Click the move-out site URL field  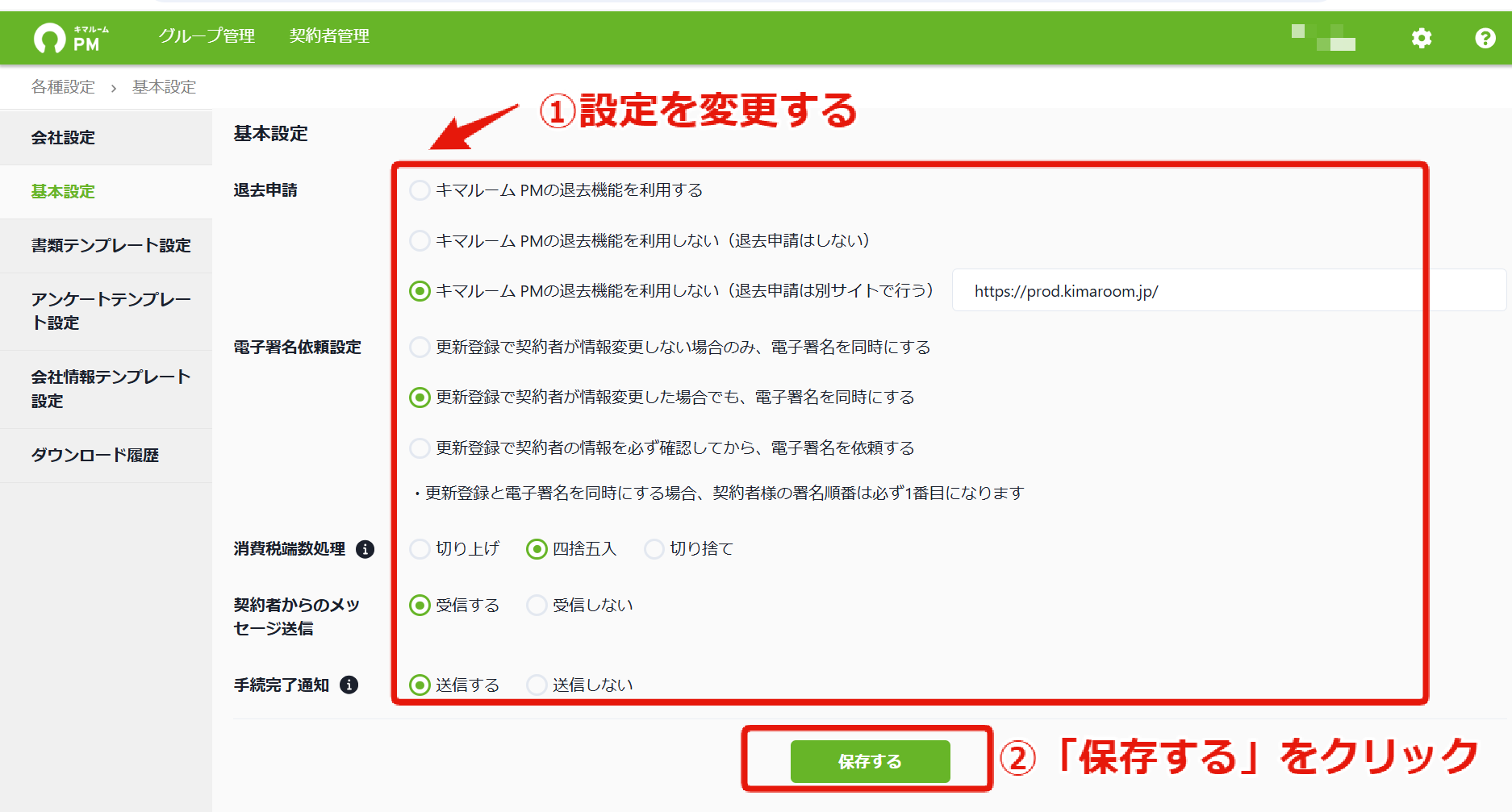pos(1229,290)
